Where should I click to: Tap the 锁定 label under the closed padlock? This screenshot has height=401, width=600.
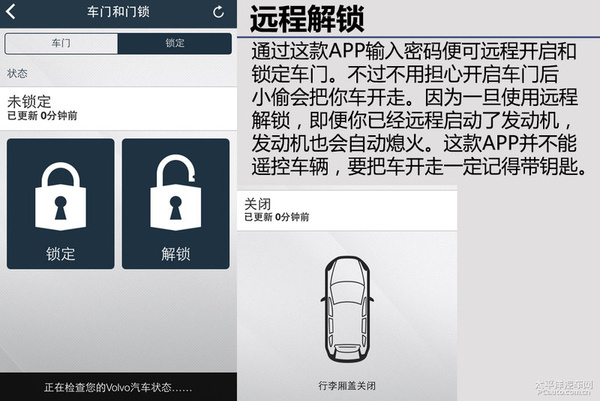tap(60, 254)
